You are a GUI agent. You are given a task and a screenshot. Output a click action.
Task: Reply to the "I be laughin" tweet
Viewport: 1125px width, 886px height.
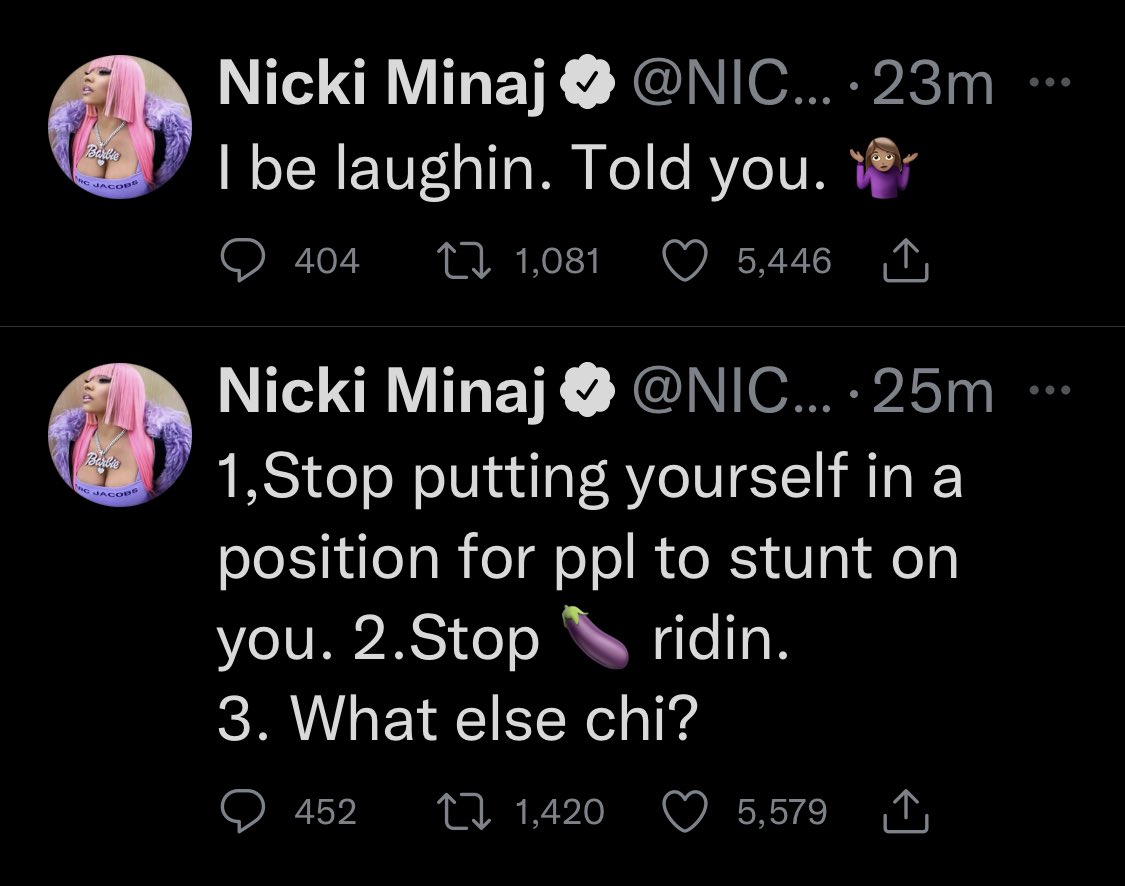pyautogui.click(x=239, y=262)
